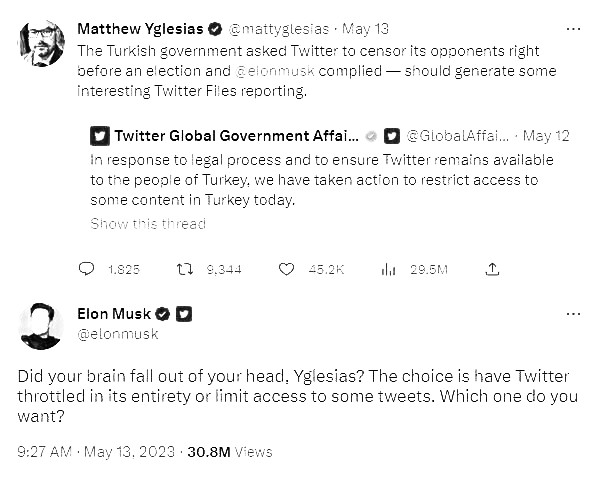The height and width of the screenshot is (482, 597).
Task: Click Twitter logo badge beside Global Government Affairs
Action: [392, 136]
